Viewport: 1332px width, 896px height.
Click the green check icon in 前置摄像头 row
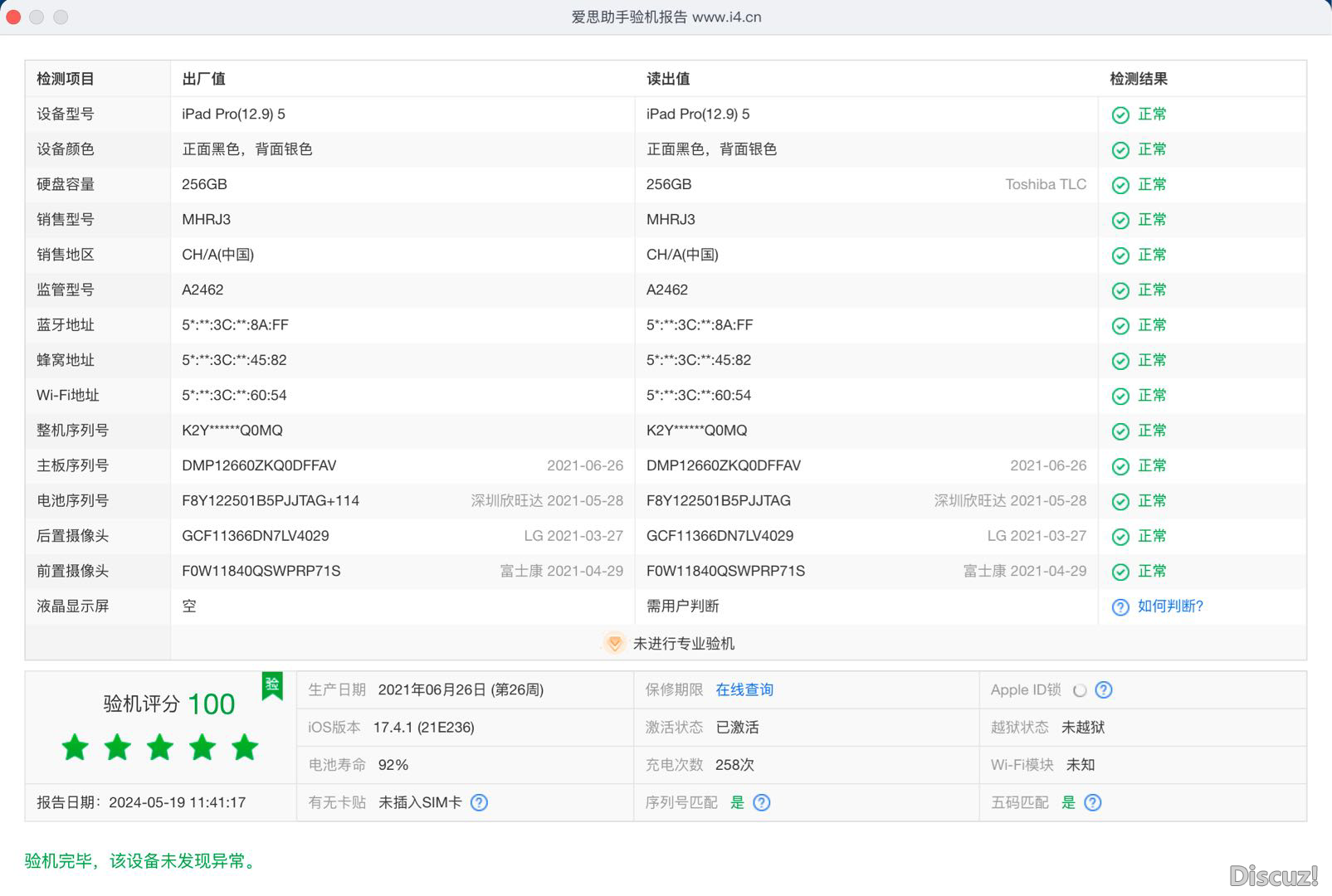(1120, 572)
